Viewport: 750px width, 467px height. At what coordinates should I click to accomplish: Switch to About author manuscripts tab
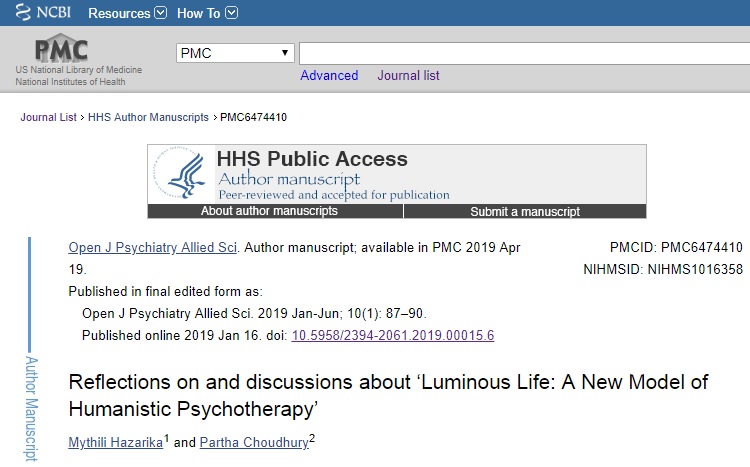coord(275,211)
